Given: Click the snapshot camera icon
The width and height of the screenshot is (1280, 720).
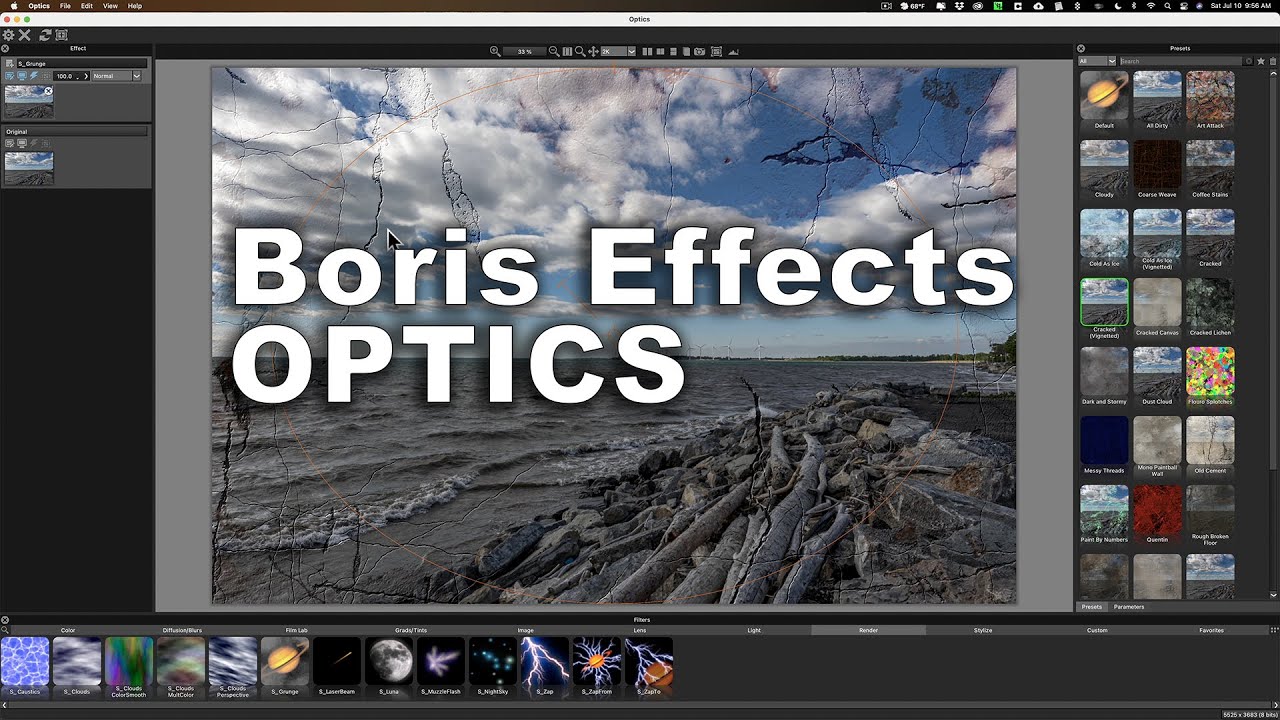Looking at the screenshot, I should click(x=699, y=51).
